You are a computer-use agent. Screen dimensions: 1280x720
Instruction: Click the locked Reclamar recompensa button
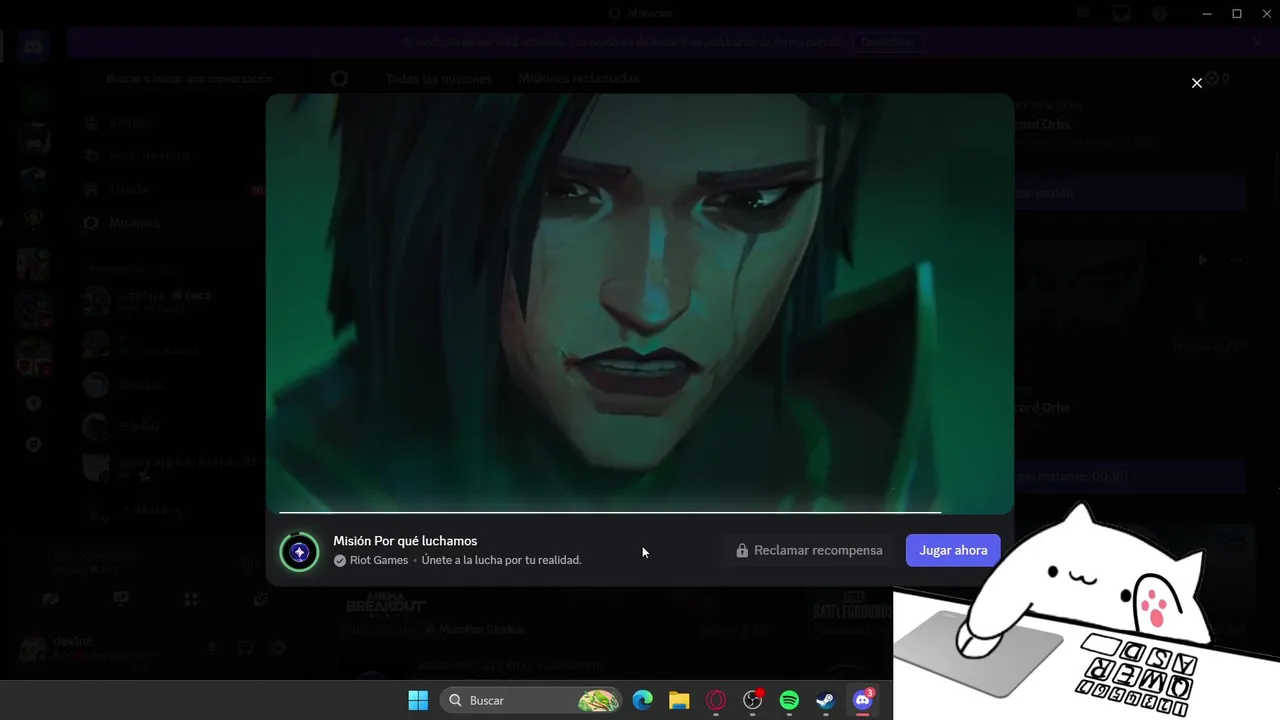tap(809, 550)
